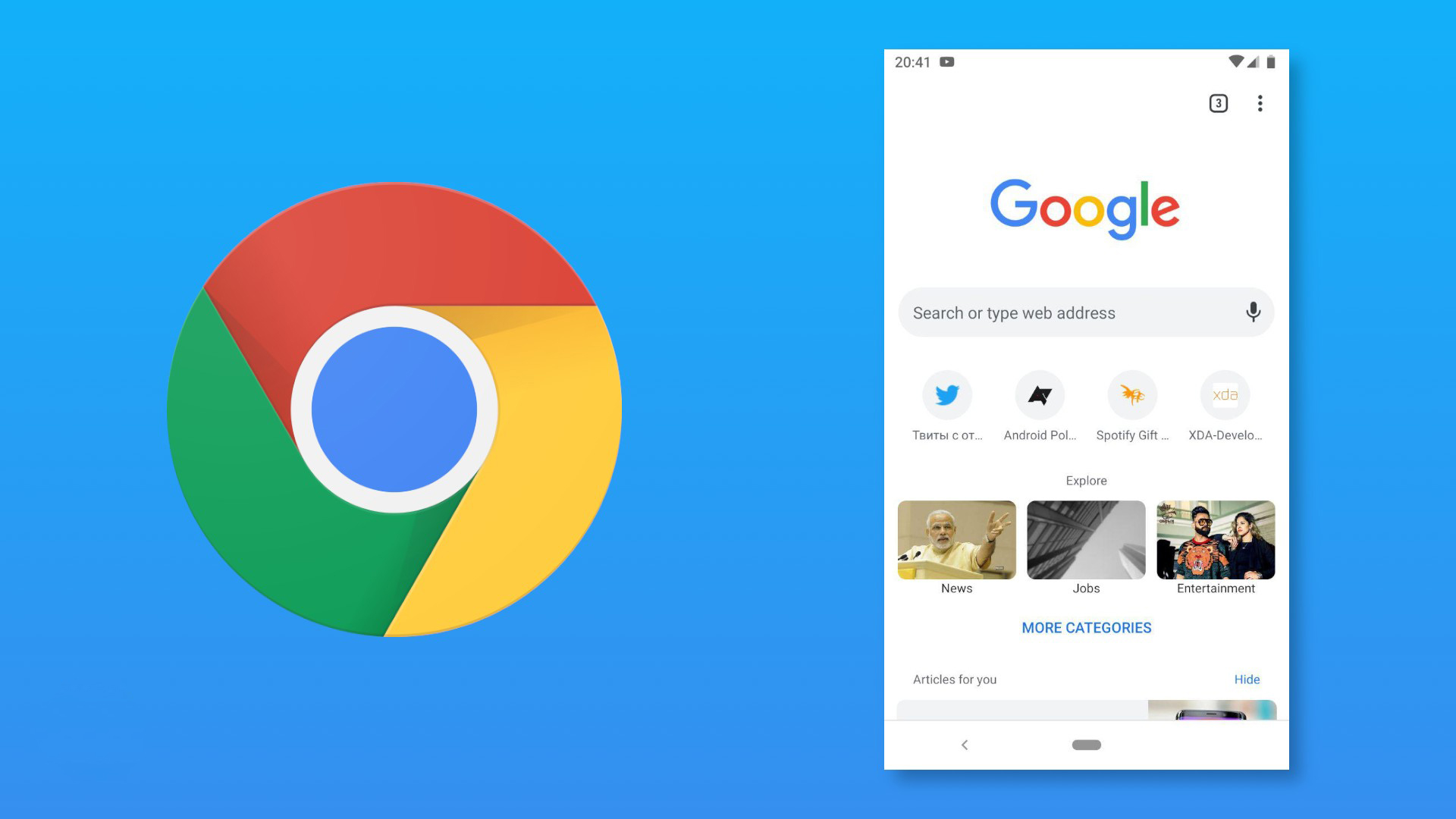Image resolution: width=1456 pixels, height=819 pixels.
Task: Expand the Explore categories section
Action: pos(1086,627)
